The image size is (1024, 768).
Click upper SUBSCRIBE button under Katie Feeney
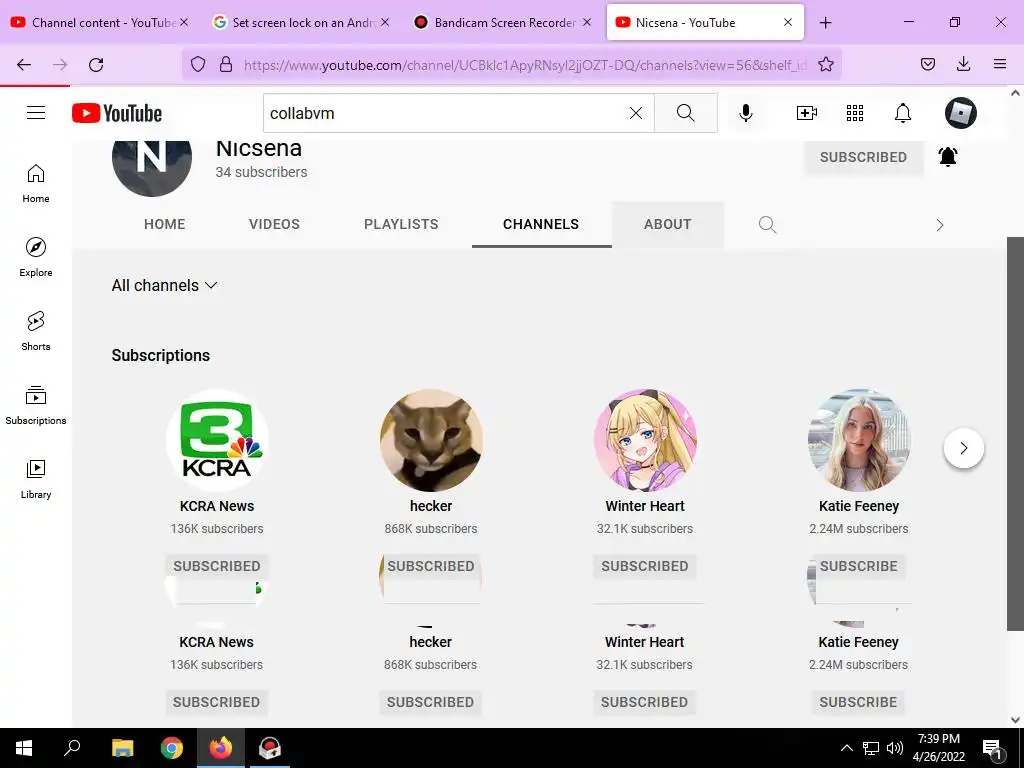click(x=859, y=566)
